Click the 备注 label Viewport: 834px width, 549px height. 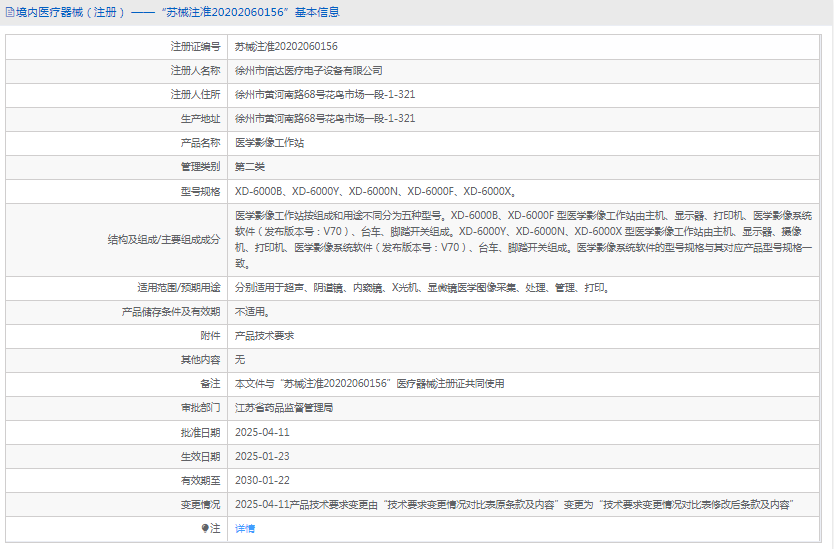pos(210,384)
